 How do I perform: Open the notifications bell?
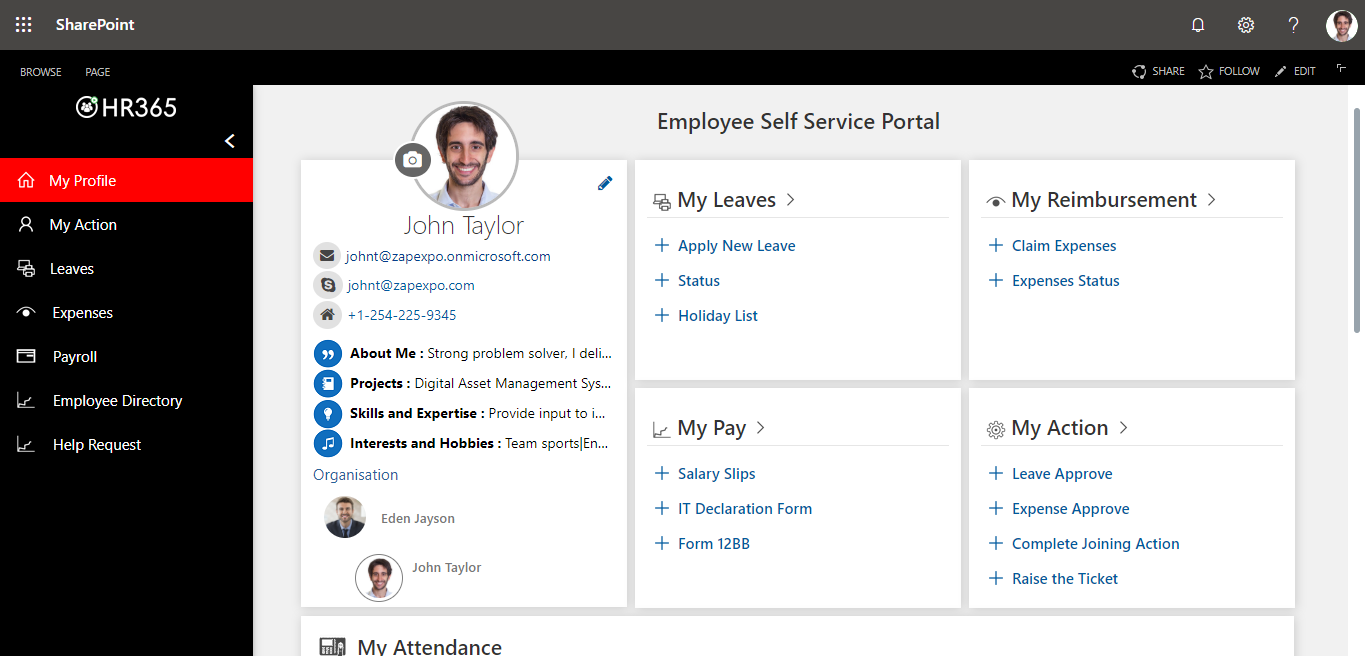click(x=1197, y=25)
